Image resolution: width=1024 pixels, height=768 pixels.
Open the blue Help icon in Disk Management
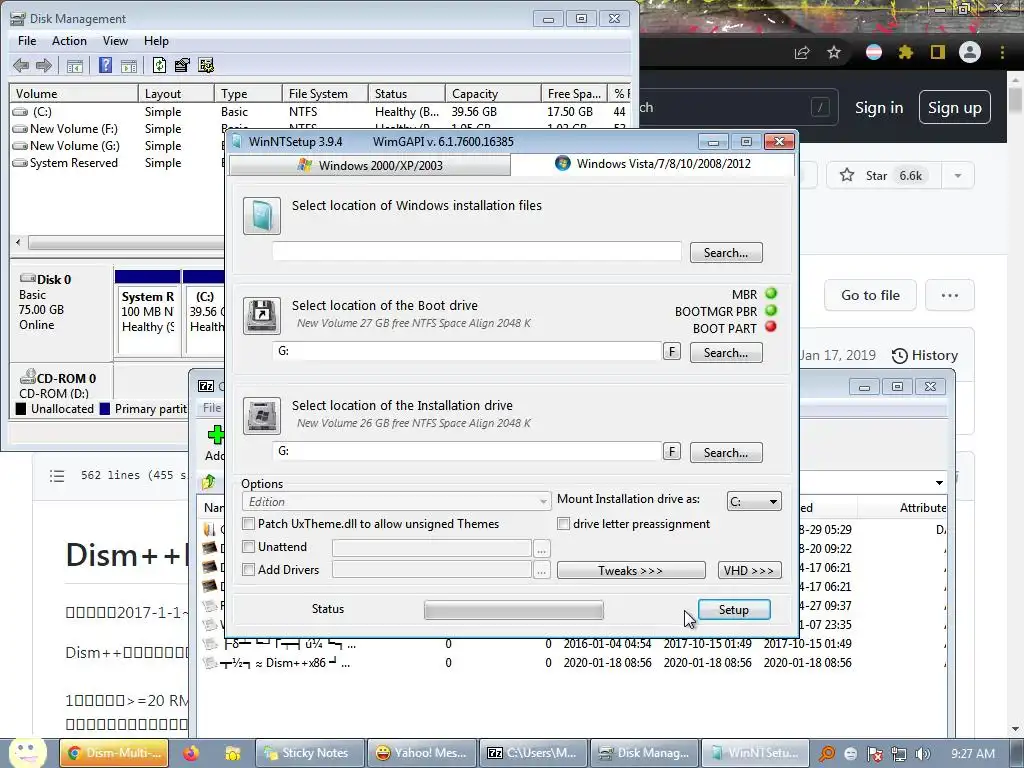[x=105, y=65]
